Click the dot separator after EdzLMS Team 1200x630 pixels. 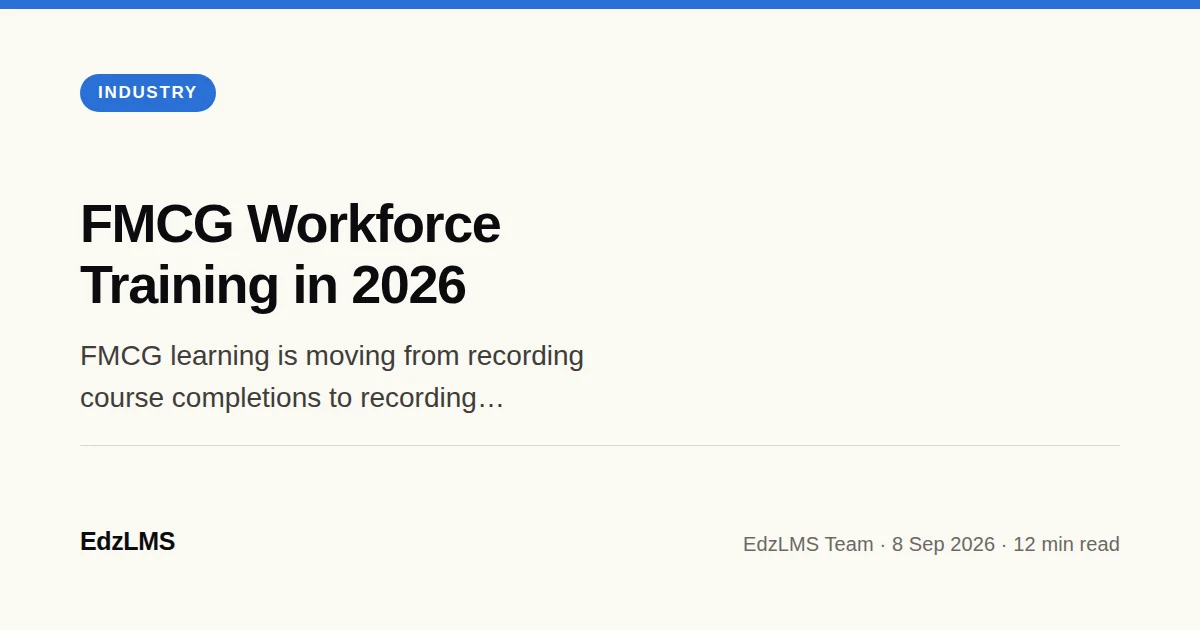(x=883, y=545)
